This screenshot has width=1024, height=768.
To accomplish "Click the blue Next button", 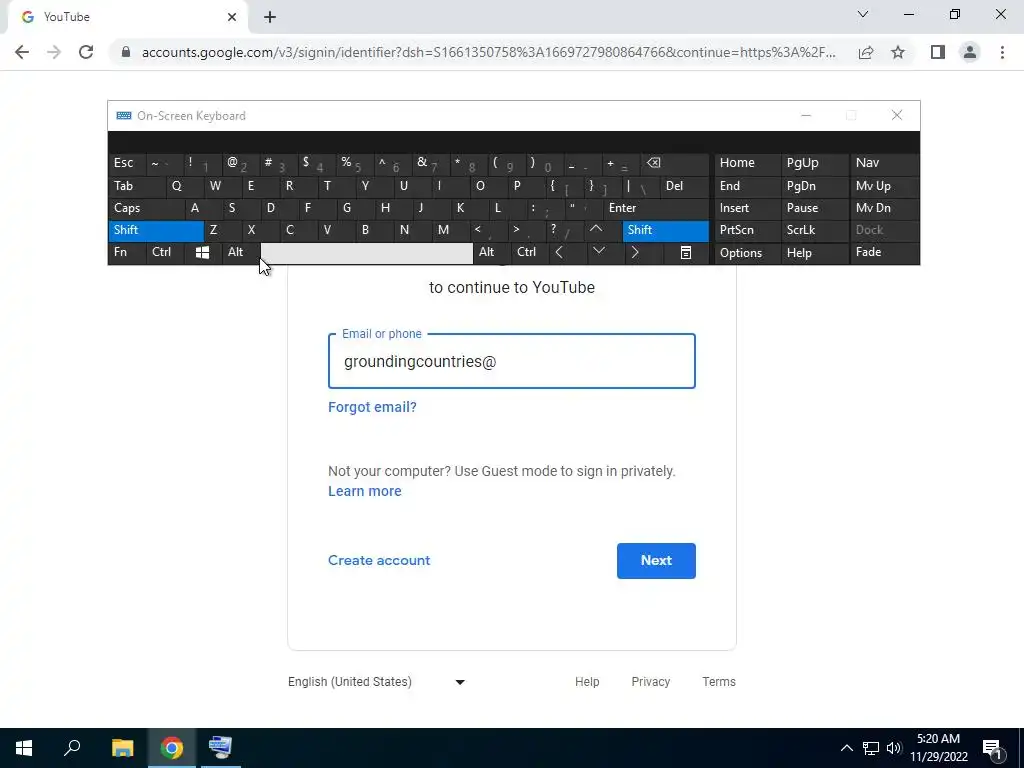I will pyautogui.click(x=656, y=560).
